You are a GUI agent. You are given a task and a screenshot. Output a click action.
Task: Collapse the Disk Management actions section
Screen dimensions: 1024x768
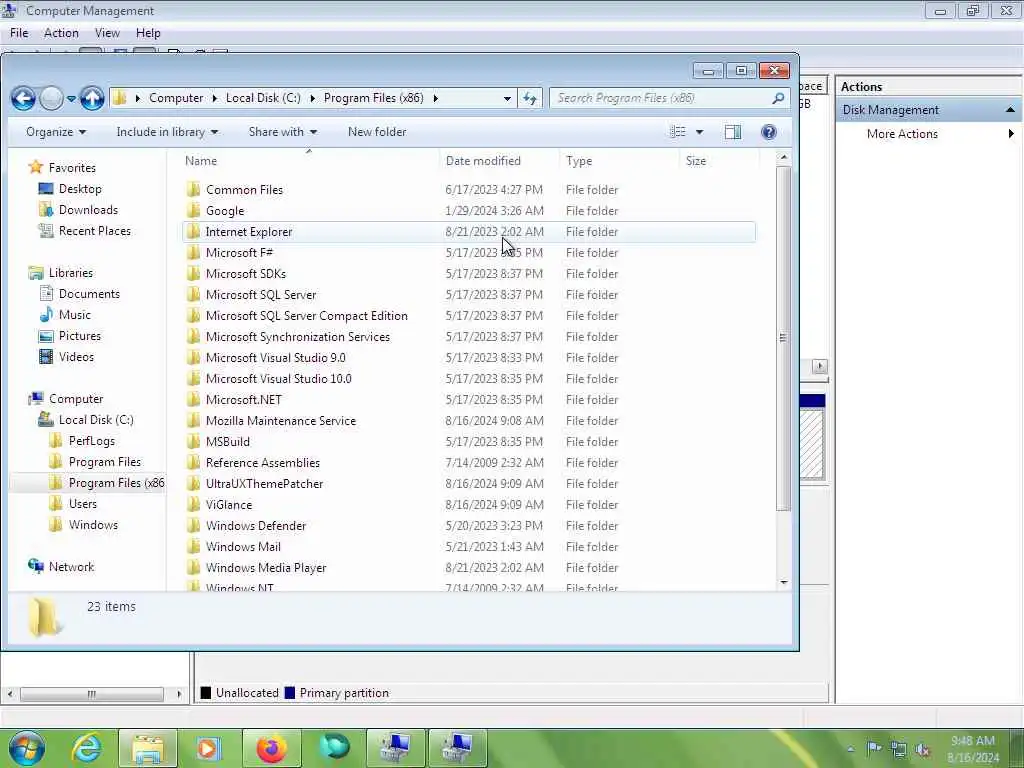coord(1010,110)
